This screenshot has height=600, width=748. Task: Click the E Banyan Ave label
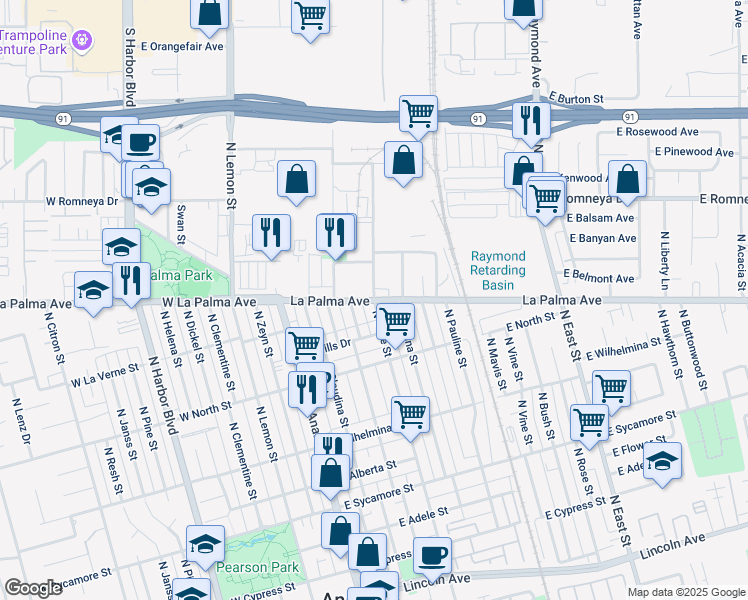603,238
